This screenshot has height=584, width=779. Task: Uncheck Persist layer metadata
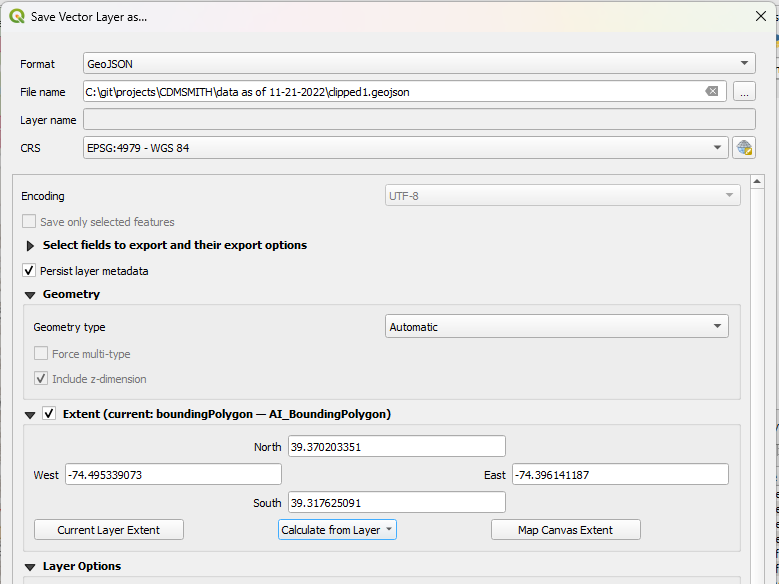coord(29,271)
